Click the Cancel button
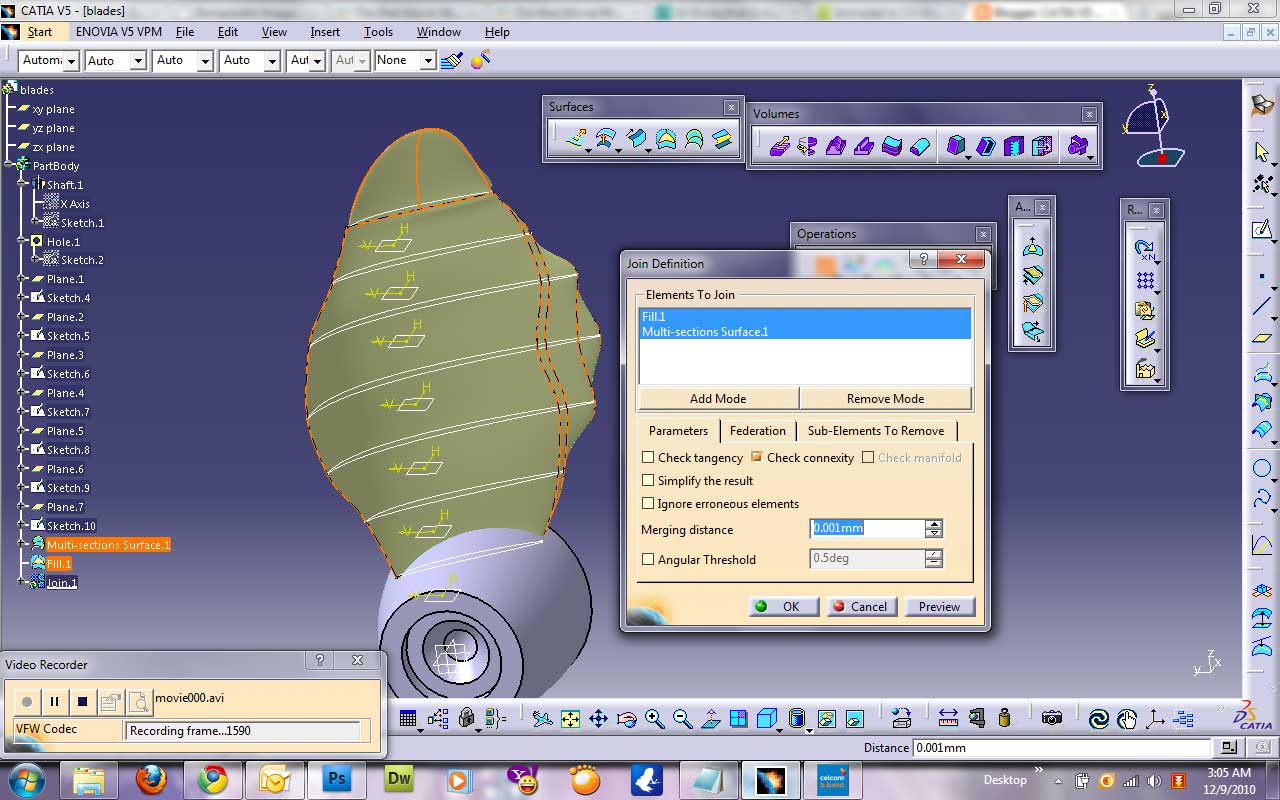This screenshot has width=1280, height=800. 861,606
